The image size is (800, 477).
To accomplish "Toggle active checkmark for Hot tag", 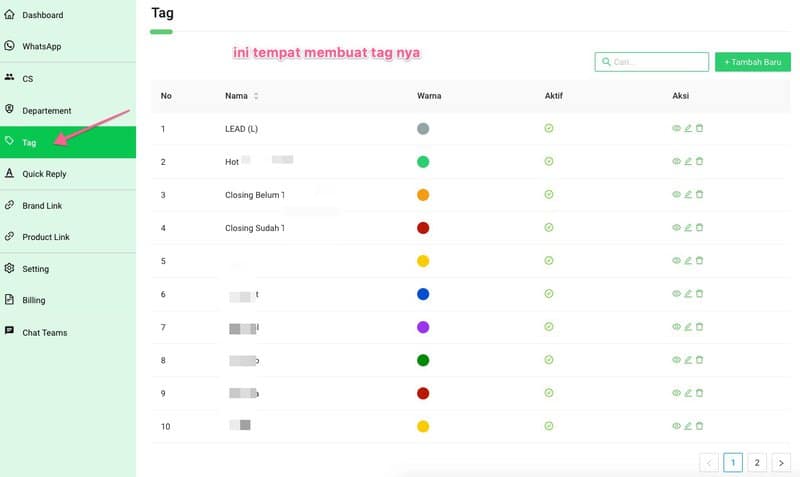I will tap(549, 161).
